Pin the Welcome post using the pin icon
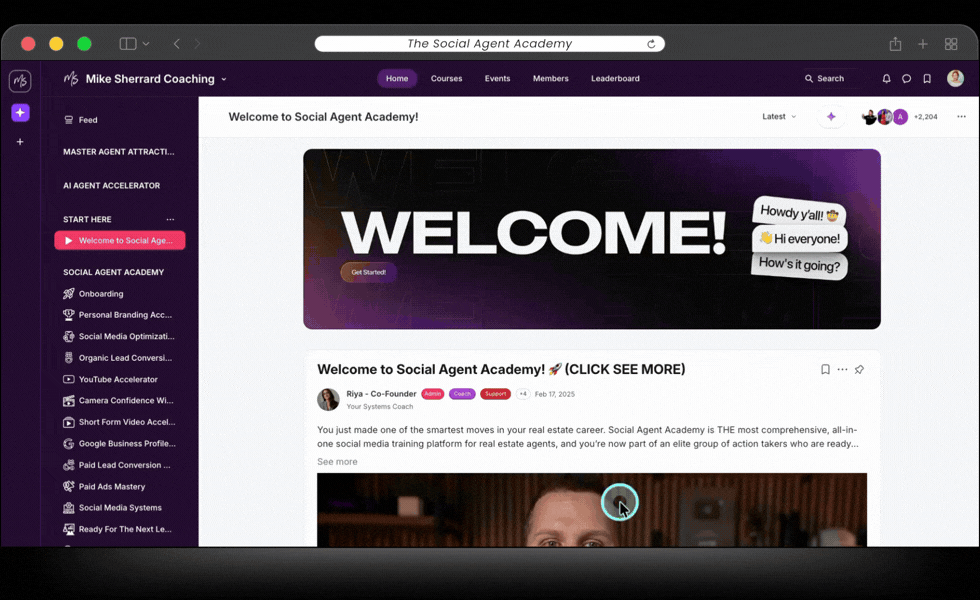 (x=858, y=369)
